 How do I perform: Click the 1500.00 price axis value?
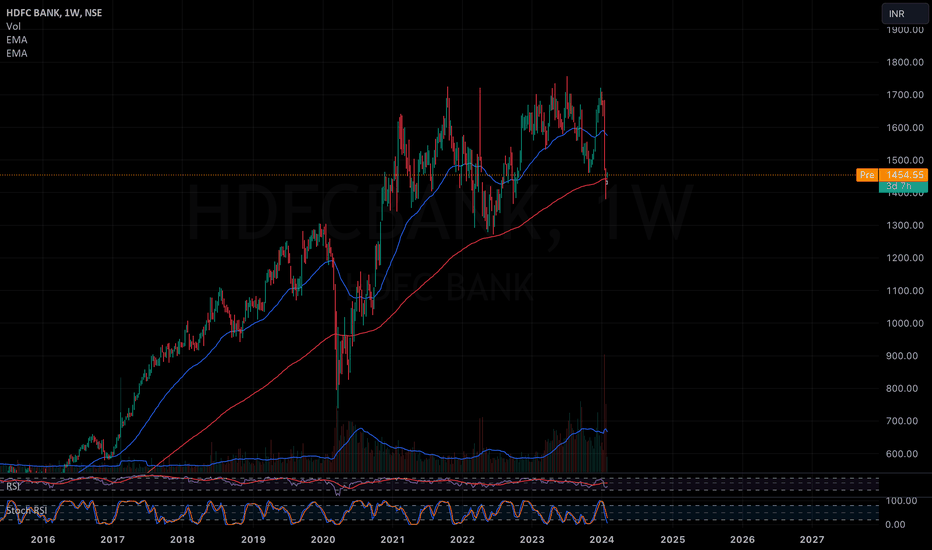click(905, 161)
